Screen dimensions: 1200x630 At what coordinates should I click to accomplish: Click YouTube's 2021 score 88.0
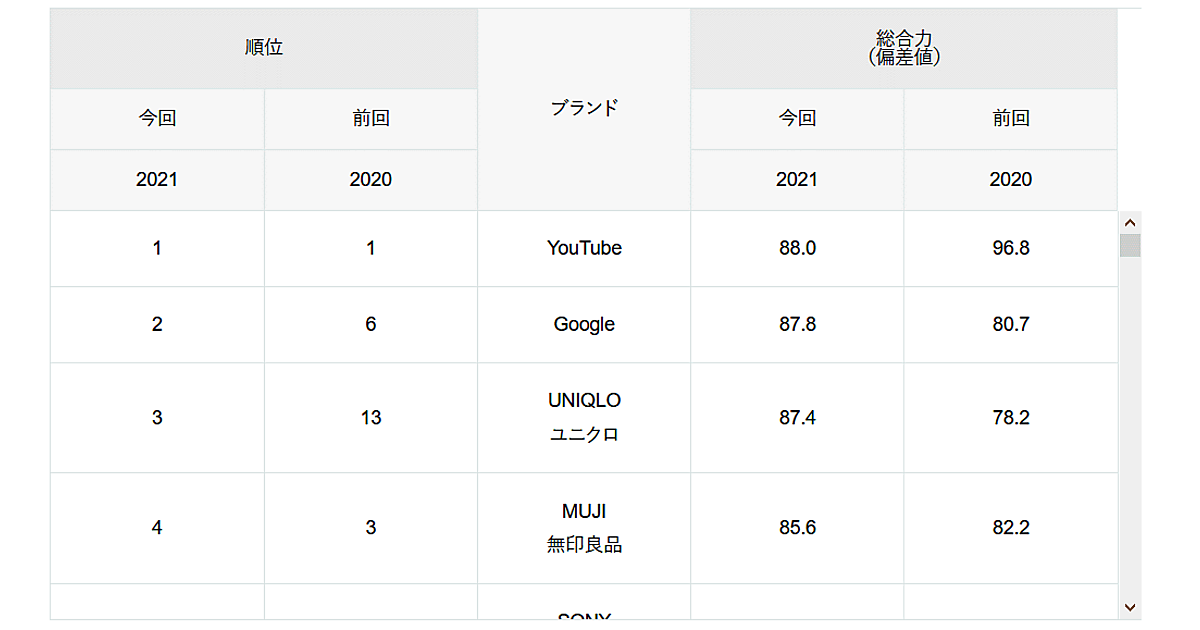click(x=797, y=248)
